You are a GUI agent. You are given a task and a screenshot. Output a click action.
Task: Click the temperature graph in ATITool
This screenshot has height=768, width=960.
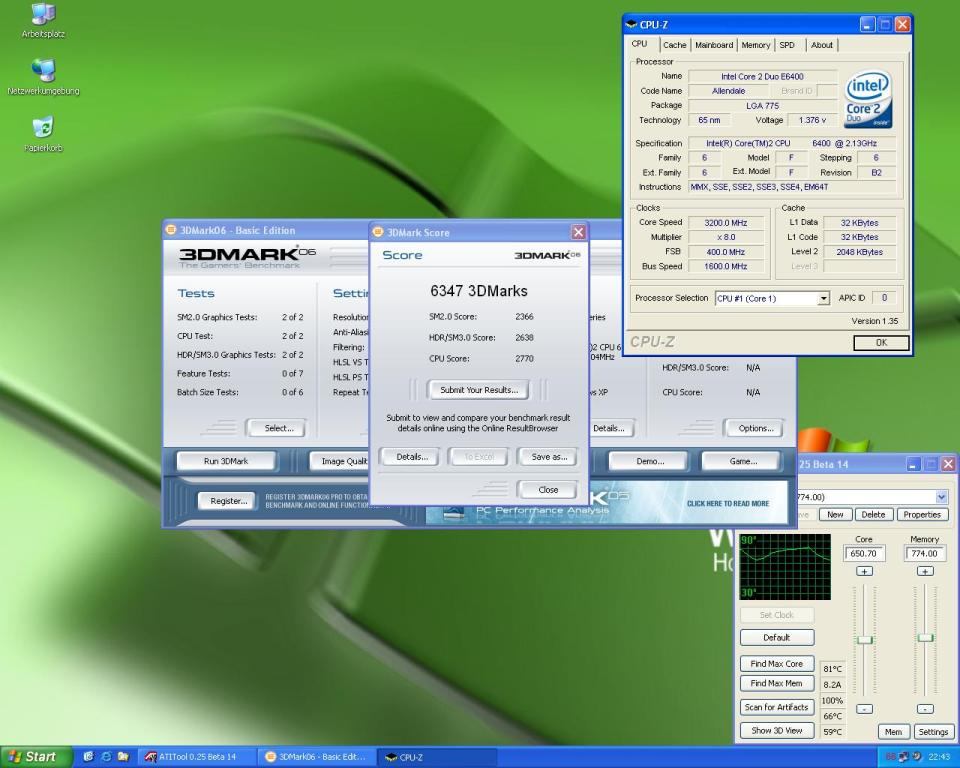pyautogui.click(x=785, y=567)
